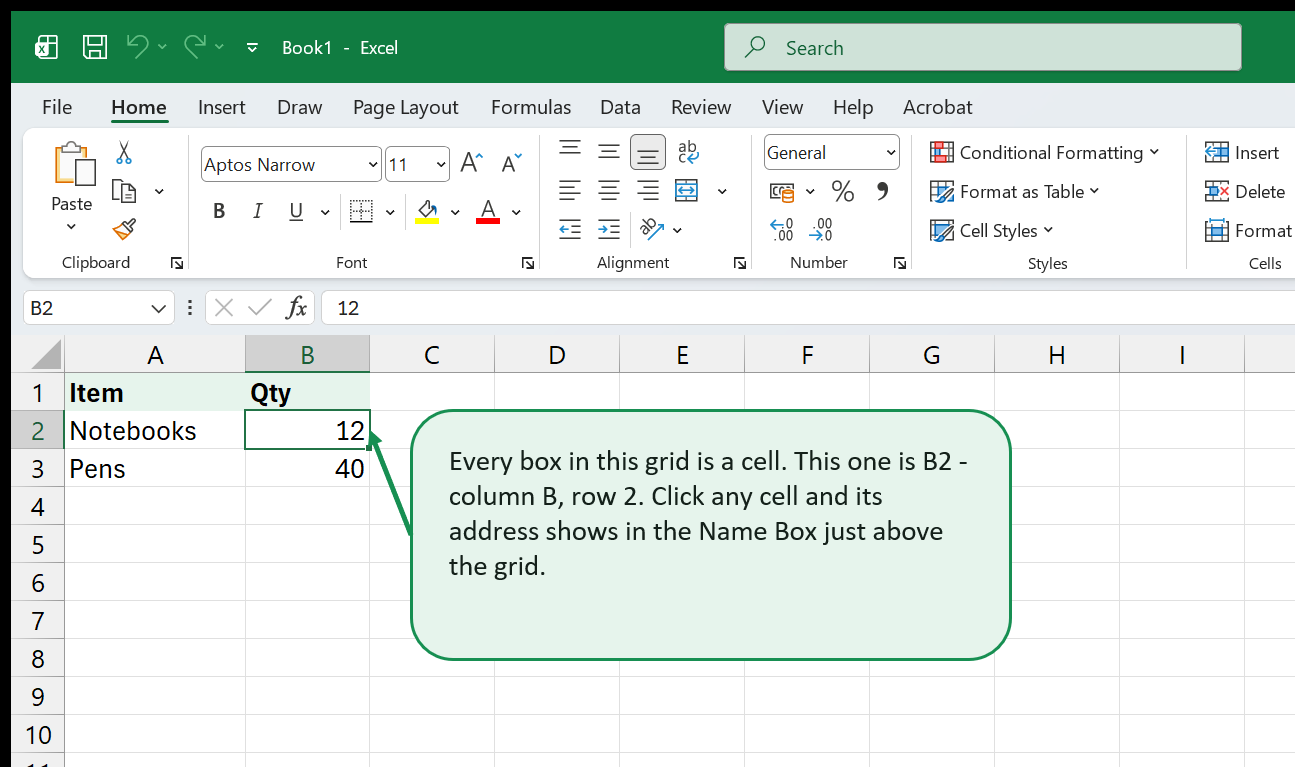Switch to the Formulas tab
The image size is (1295, 767).
(x=531, y=107)
